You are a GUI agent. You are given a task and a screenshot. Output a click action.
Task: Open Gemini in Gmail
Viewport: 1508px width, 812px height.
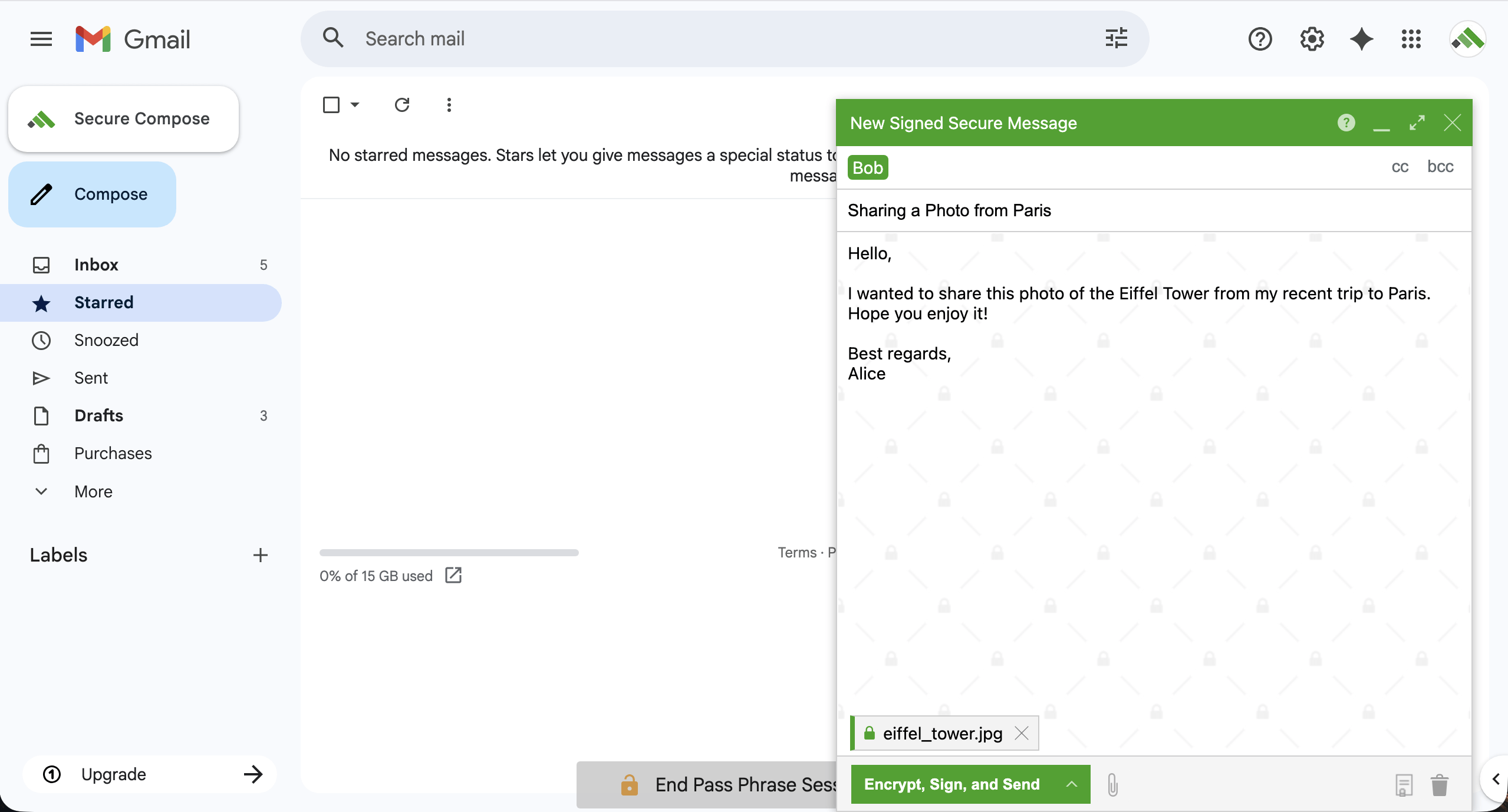pyautogui.click(x=1361, y=39)
